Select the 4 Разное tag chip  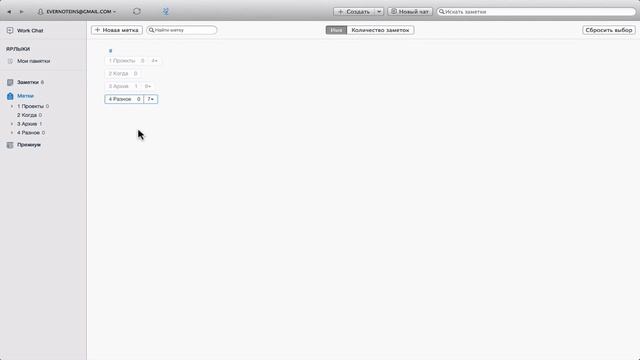click(x=124, y=99)
